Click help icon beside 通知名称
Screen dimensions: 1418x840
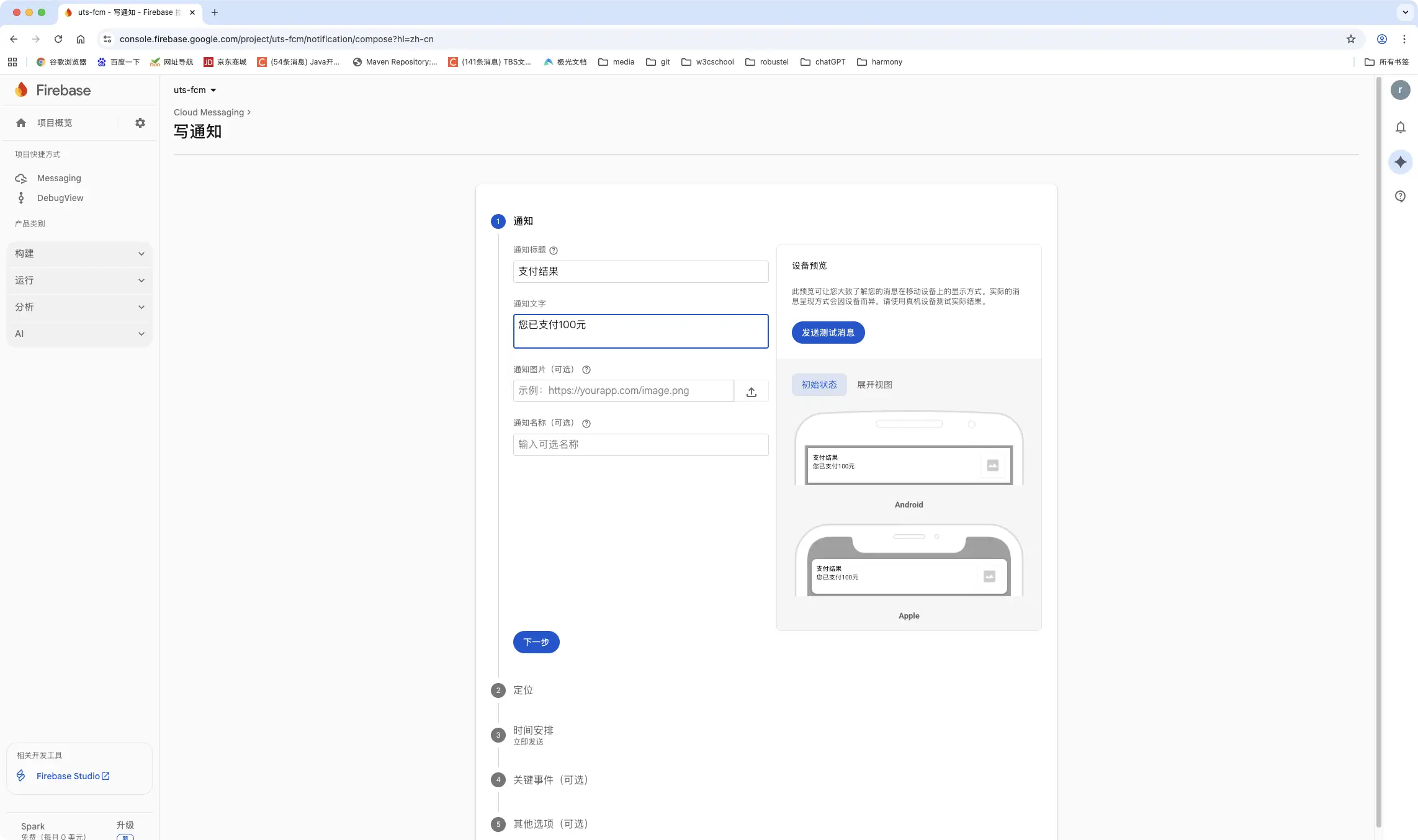[586, 424]
